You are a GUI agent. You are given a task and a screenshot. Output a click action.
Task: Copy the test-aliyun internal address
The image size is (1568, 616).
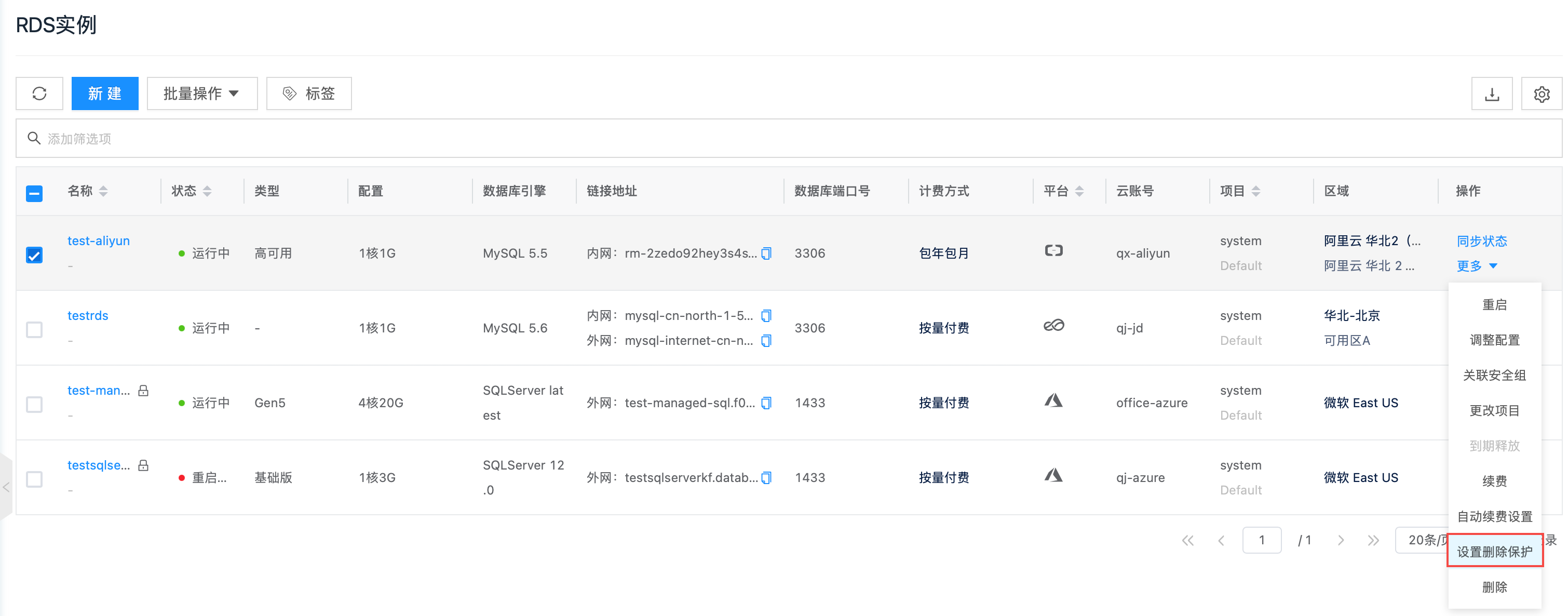click(x=767, y=253)
